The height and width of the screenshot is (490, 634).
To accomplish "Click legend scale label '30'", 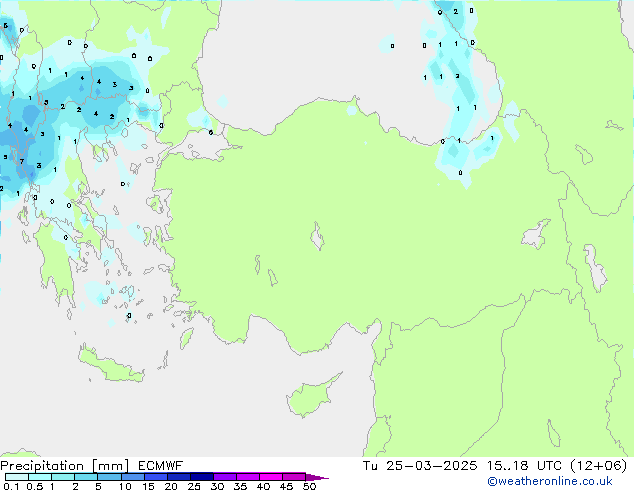I will click(217, 486).
